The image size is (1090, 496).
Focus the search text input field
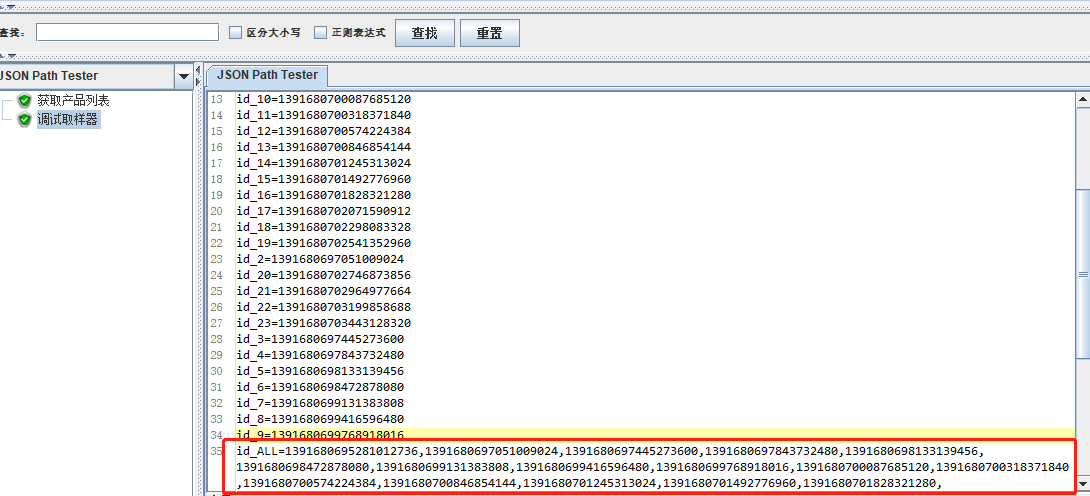point(128,32)
